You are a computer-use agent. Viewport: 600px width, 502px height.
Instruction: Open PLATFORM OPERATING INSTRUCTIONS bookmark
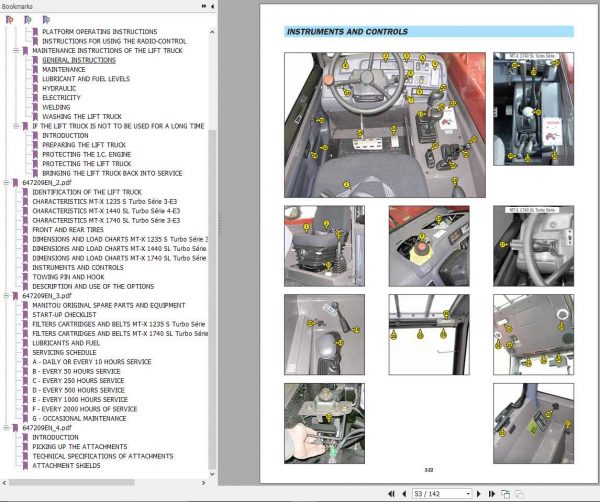pyautogui.click(x=99, y=32)
